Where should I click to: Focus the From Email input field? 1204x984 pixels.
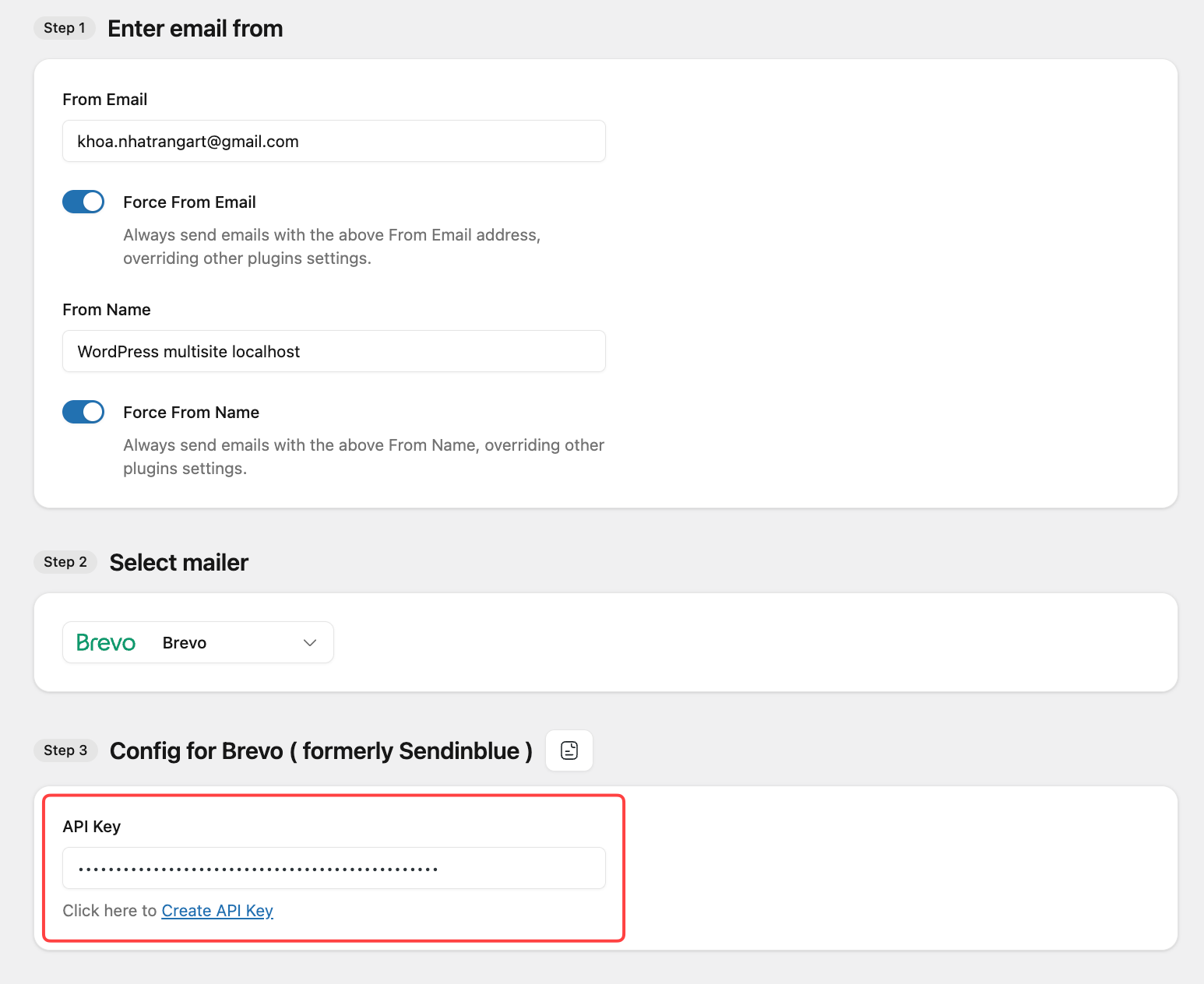(x=333, y=142)
